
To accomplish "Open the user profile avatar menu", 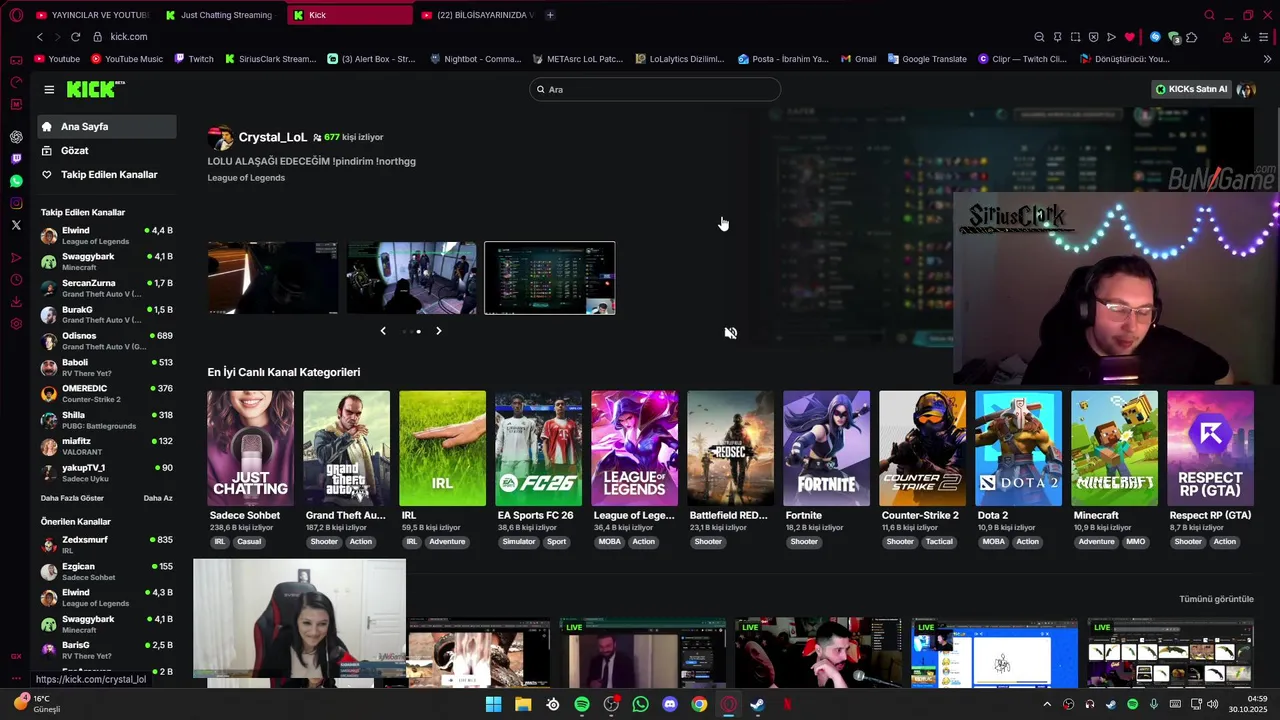I will point(1246,89).
